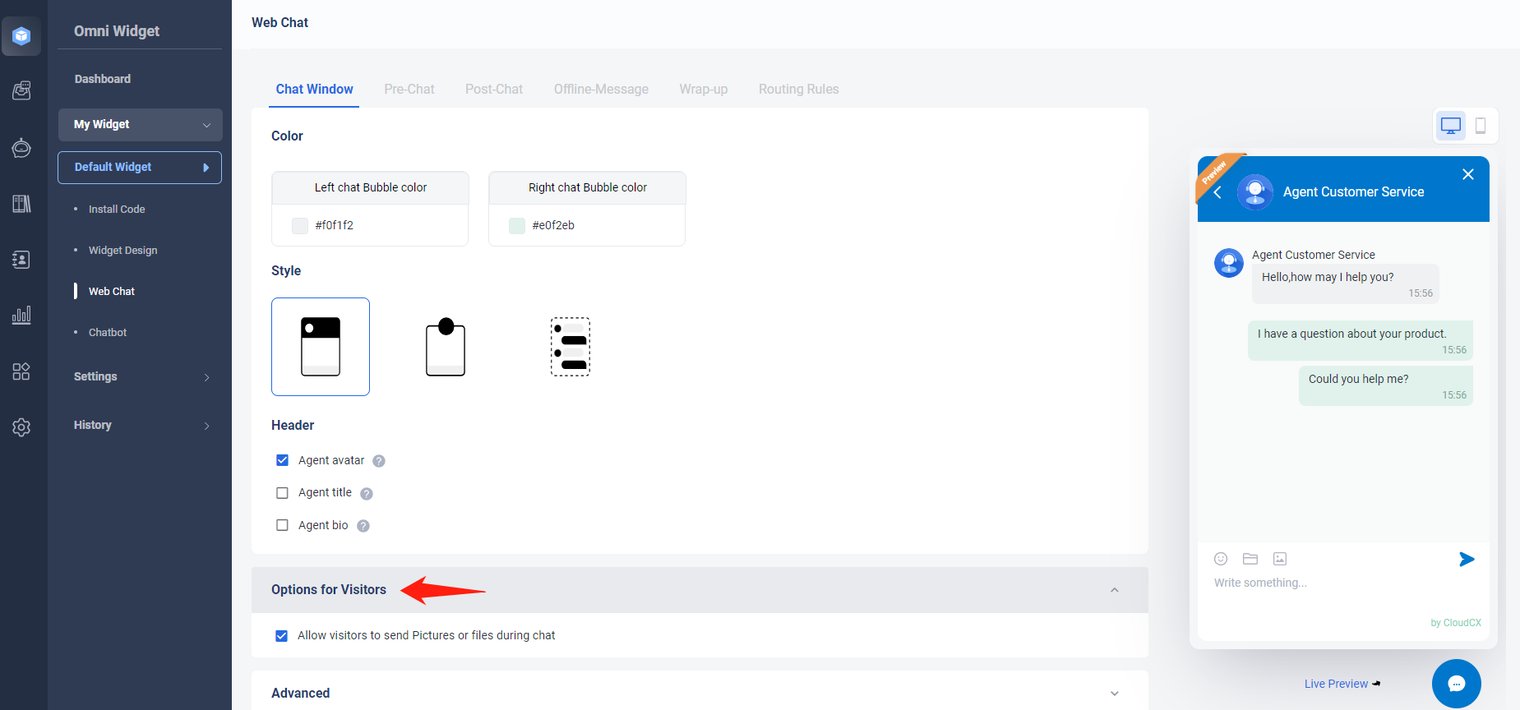Enable the Agent title checkbox
This screenshot has width=1520, height=710.
tap(282, 493)
